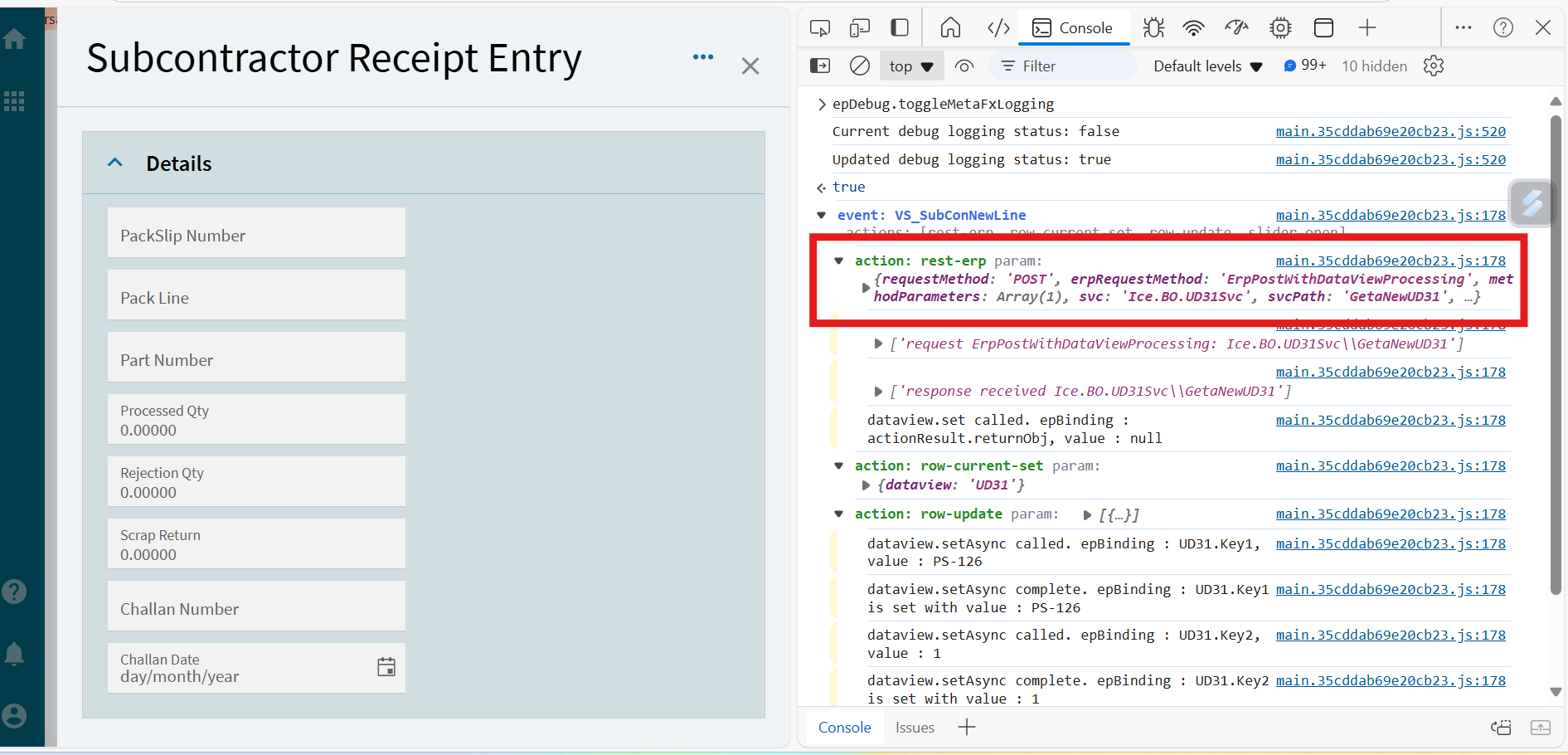1568x755 pixels.
Task: Open the Sources debugger bug icon
Action: click(1153, 28)
